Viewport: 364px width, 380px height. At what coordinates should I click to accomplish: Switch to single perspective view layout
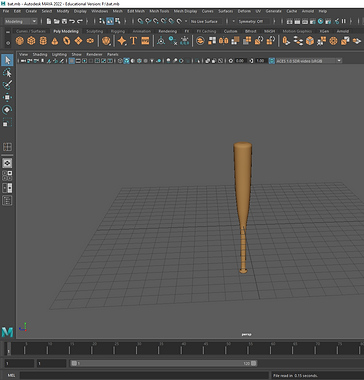click(x=7, y=163)
